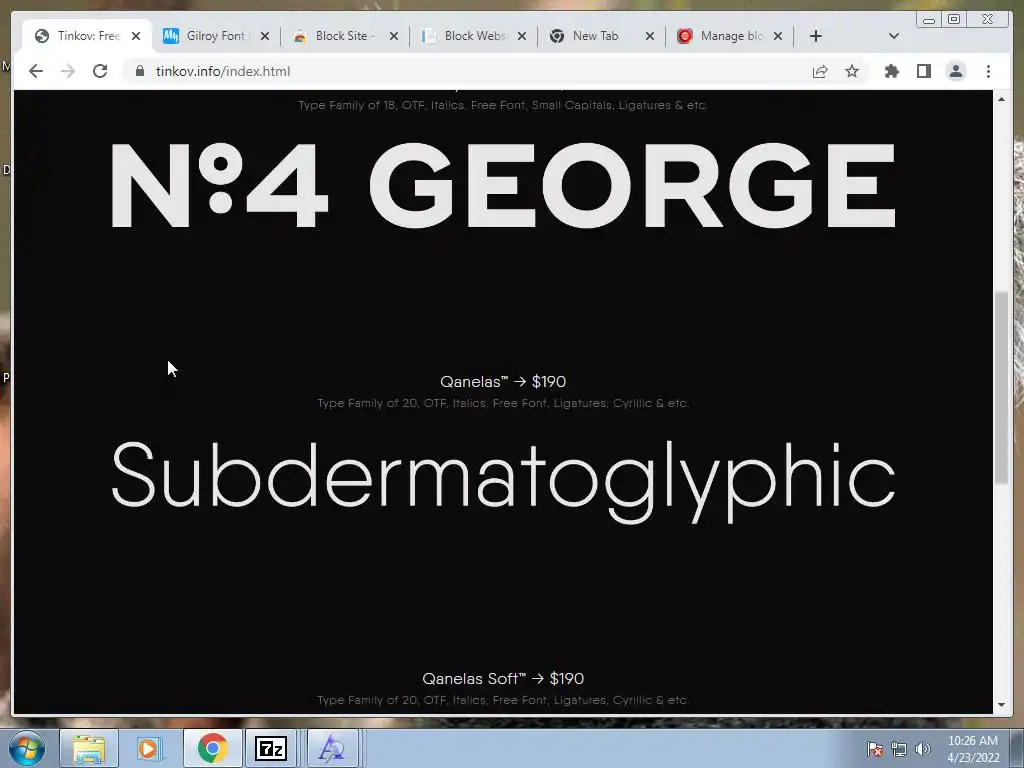Image resolution: width=1024 pixels, height=768 pixels.
Task: Open the Extensions puzzle icon
Action: click(891, 71)
